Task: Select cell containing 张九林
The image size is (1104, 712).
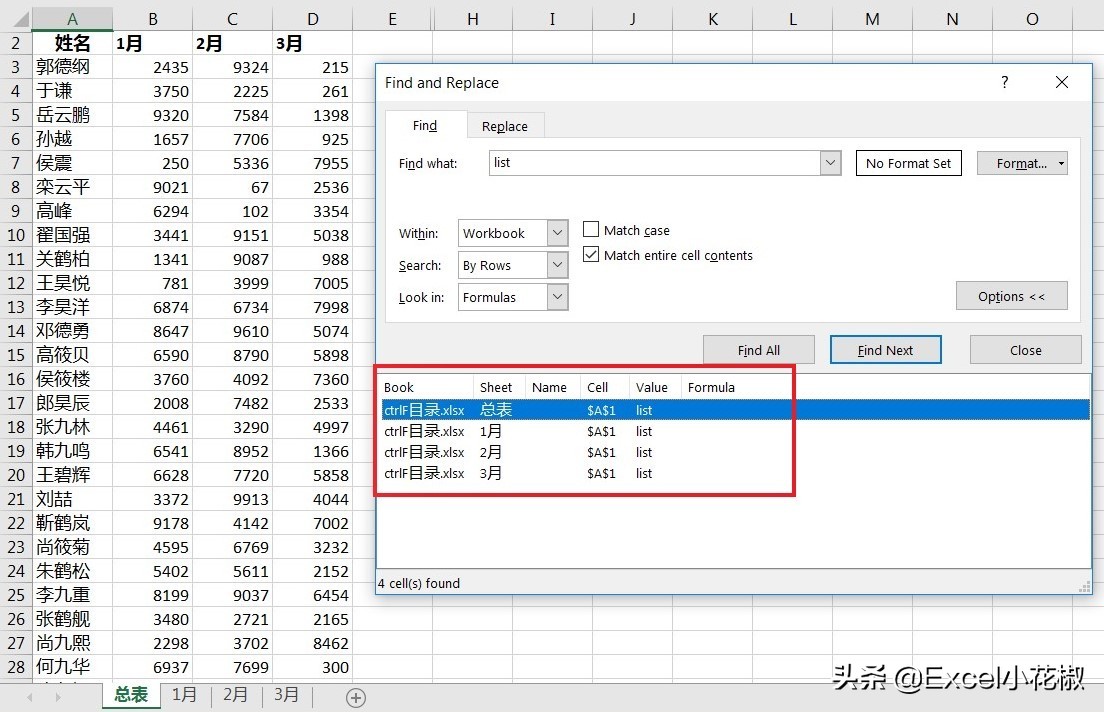Action: pos(72,427)
